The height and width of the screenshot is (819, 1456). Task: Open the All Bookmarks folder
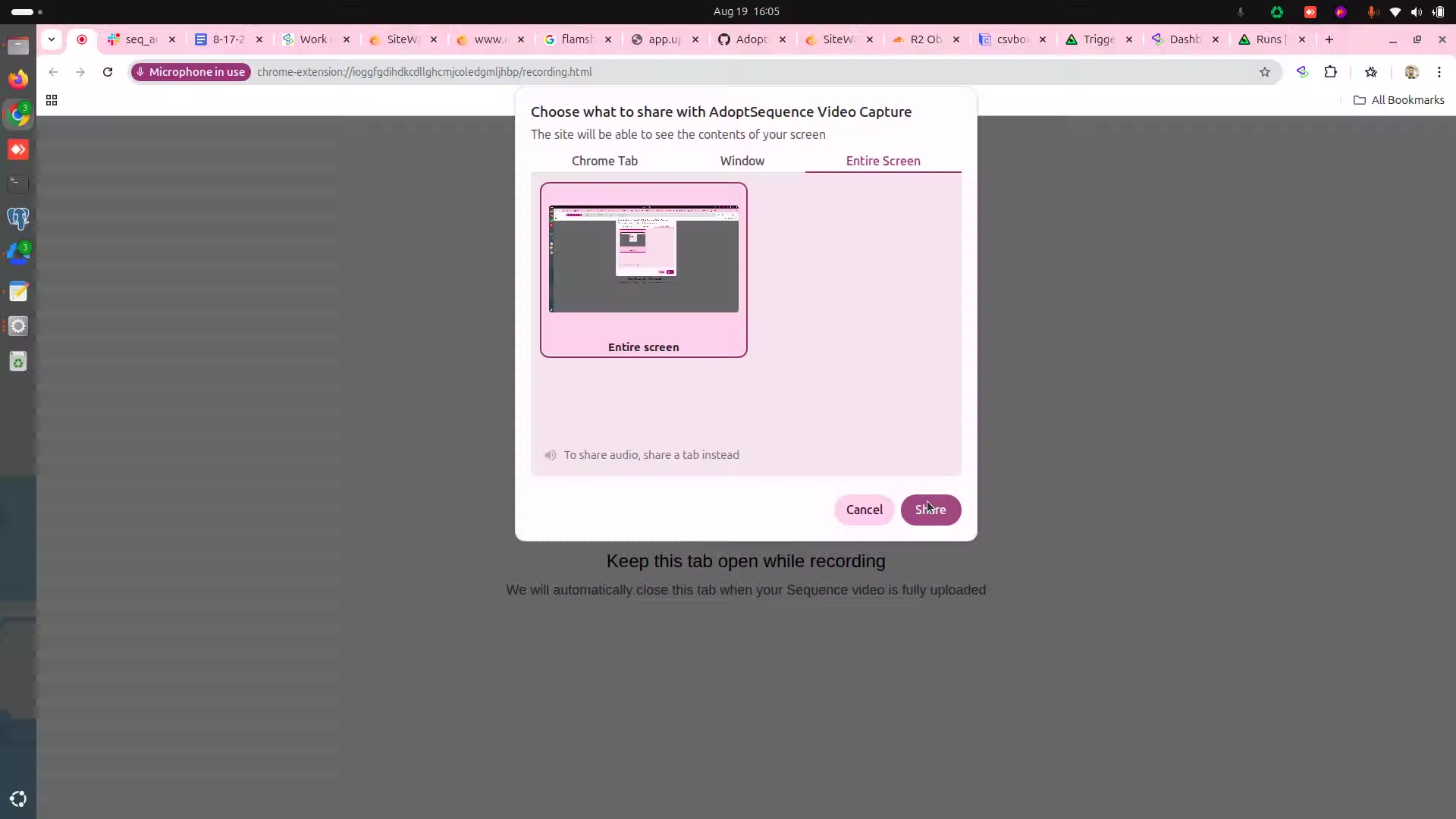(1398, 100)
